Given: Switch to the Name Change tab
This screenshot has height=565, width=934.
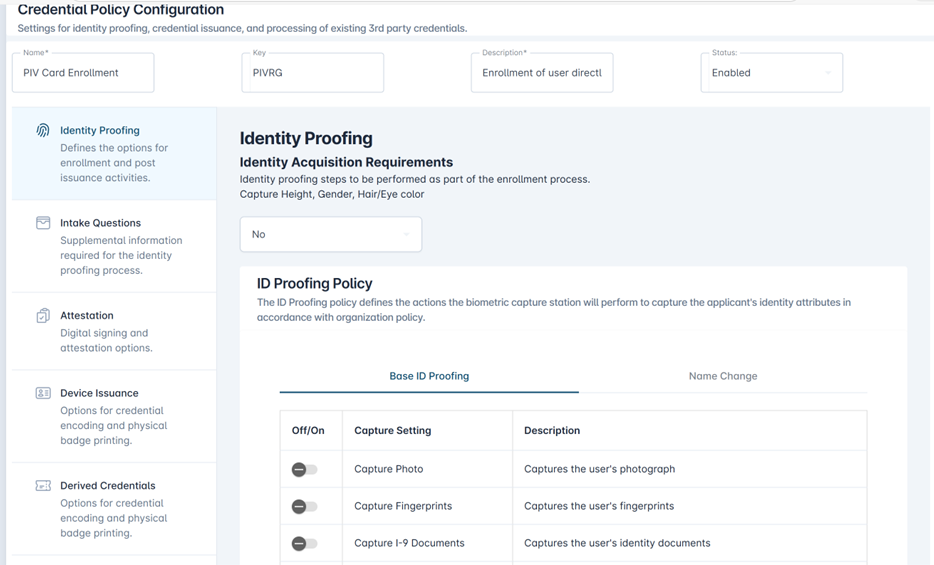Looking at the screenshot, I should point(722,376).
